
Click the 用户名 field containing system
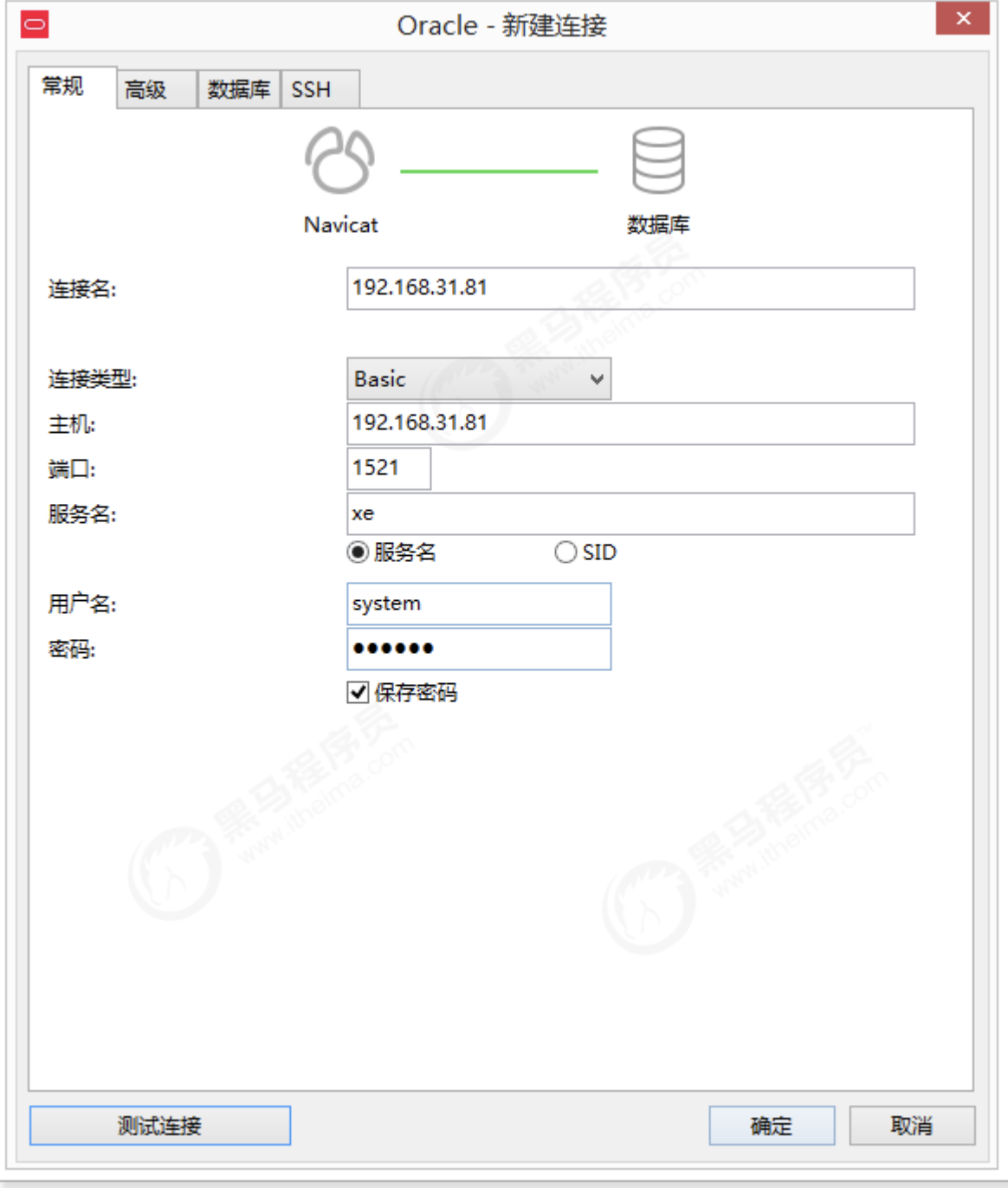point(479,604)
